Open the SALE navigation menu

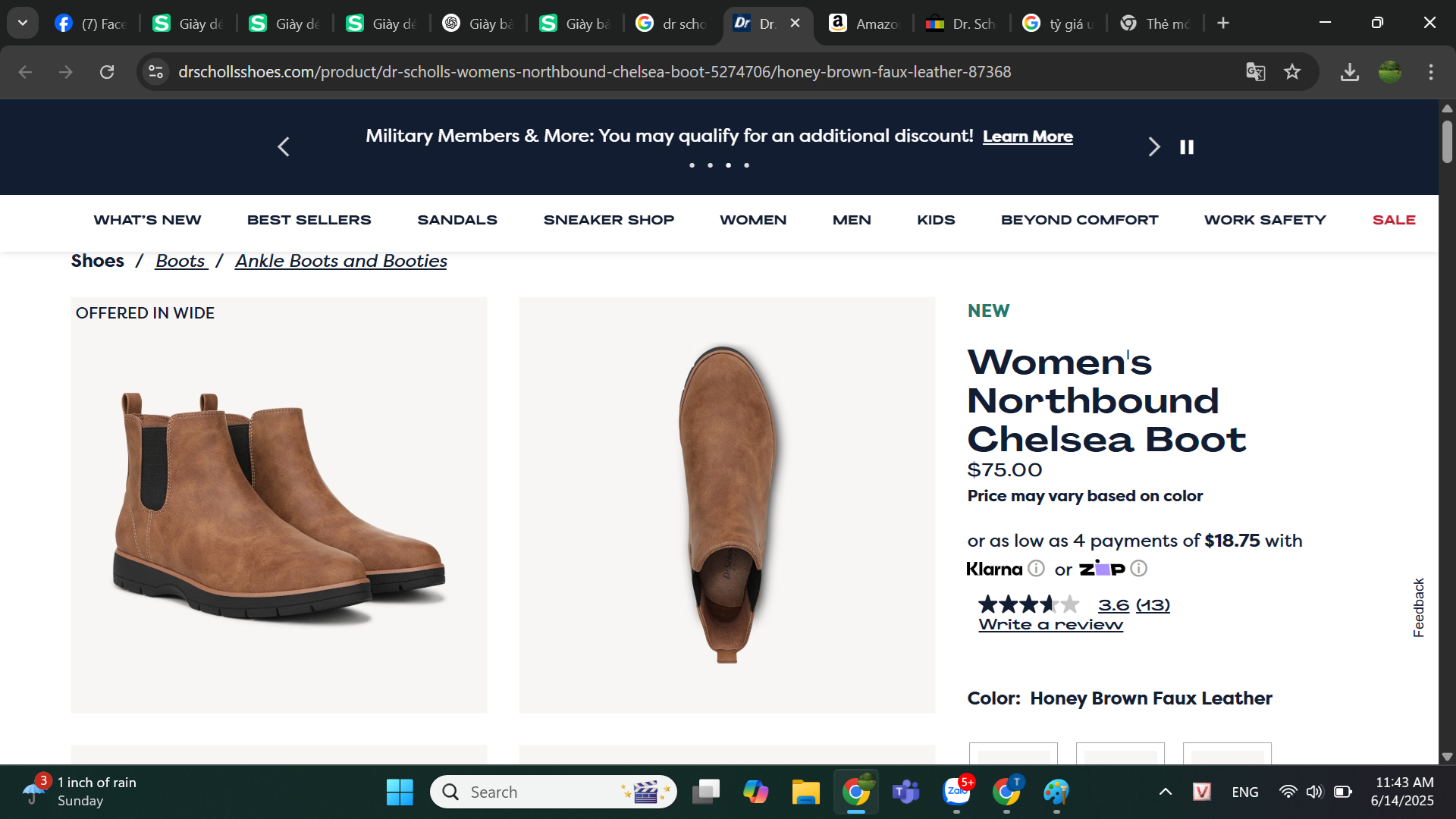1393,220
